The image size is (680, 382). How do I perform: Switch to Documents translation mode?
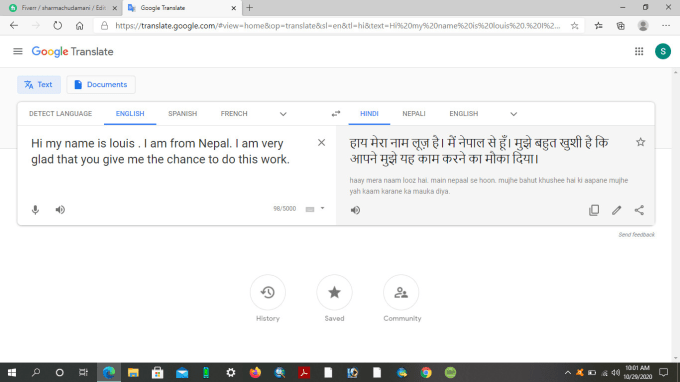click(101, 85)
